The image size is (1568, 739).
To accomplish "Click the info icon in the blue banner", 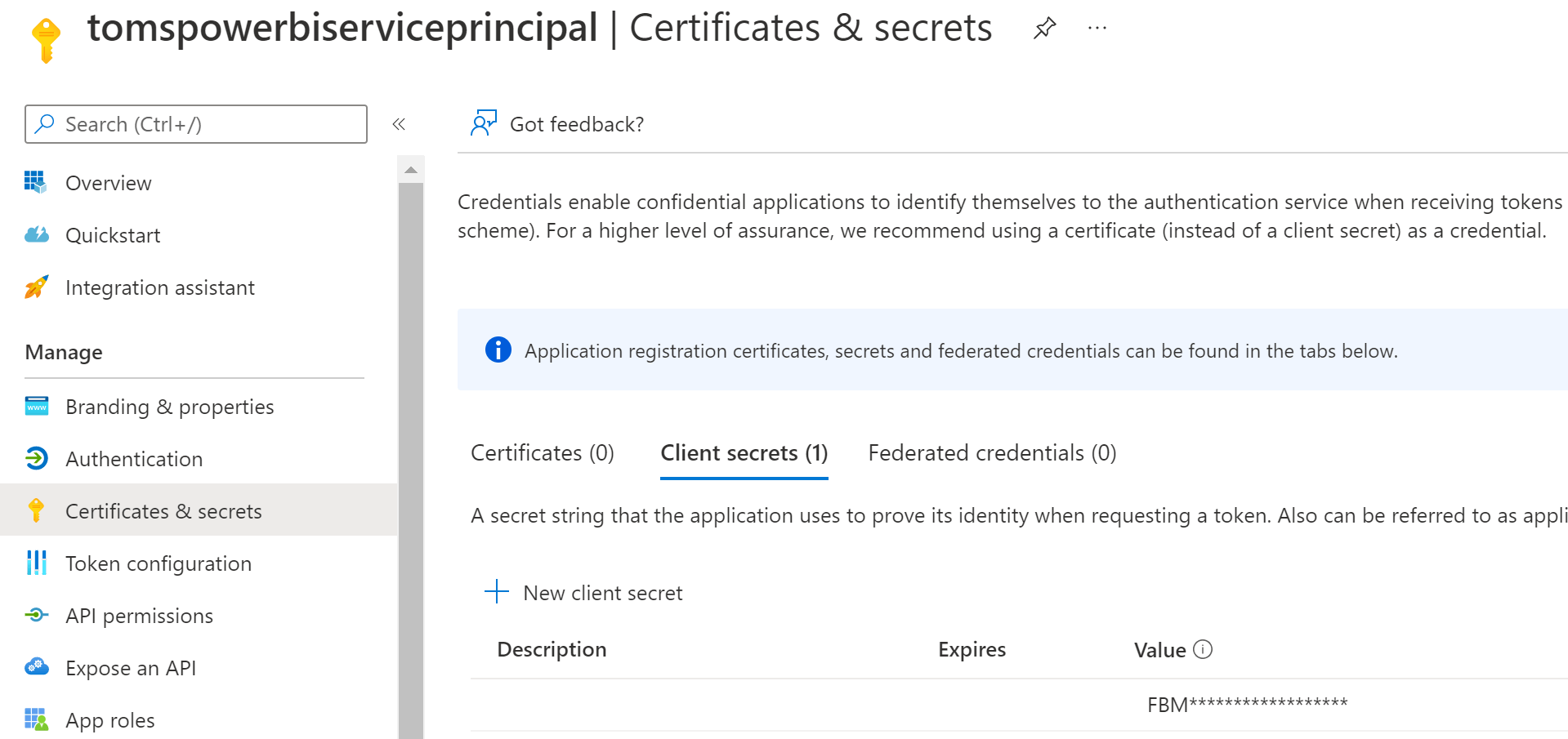I will click(x=497, y=350).
